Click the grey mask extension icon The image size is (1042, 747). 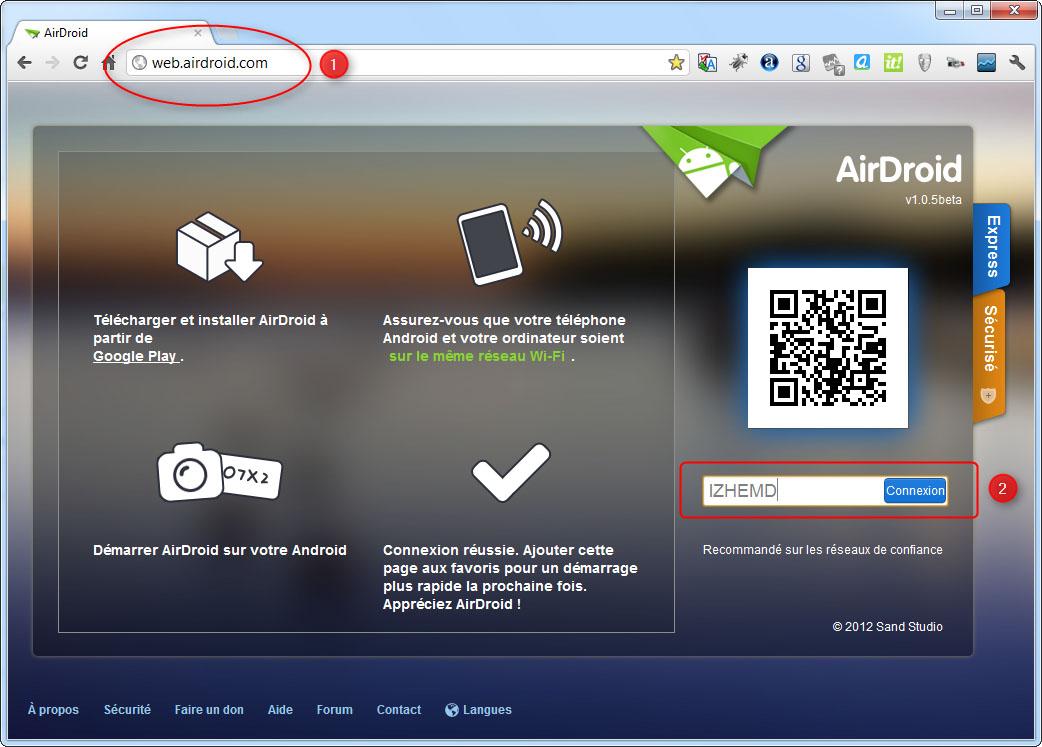point(924,62)
